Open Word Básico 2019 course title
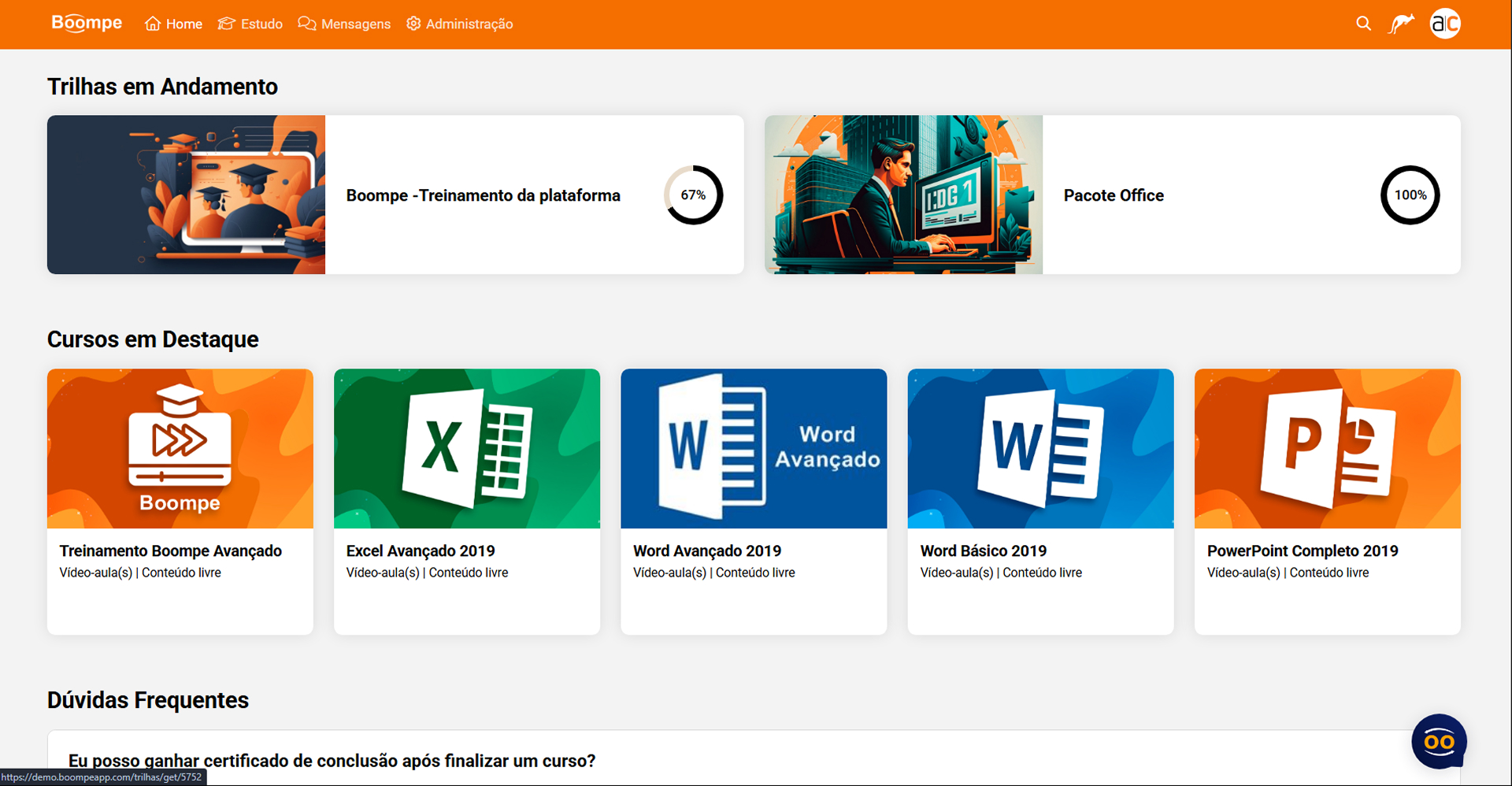 [x=983, y=551]
